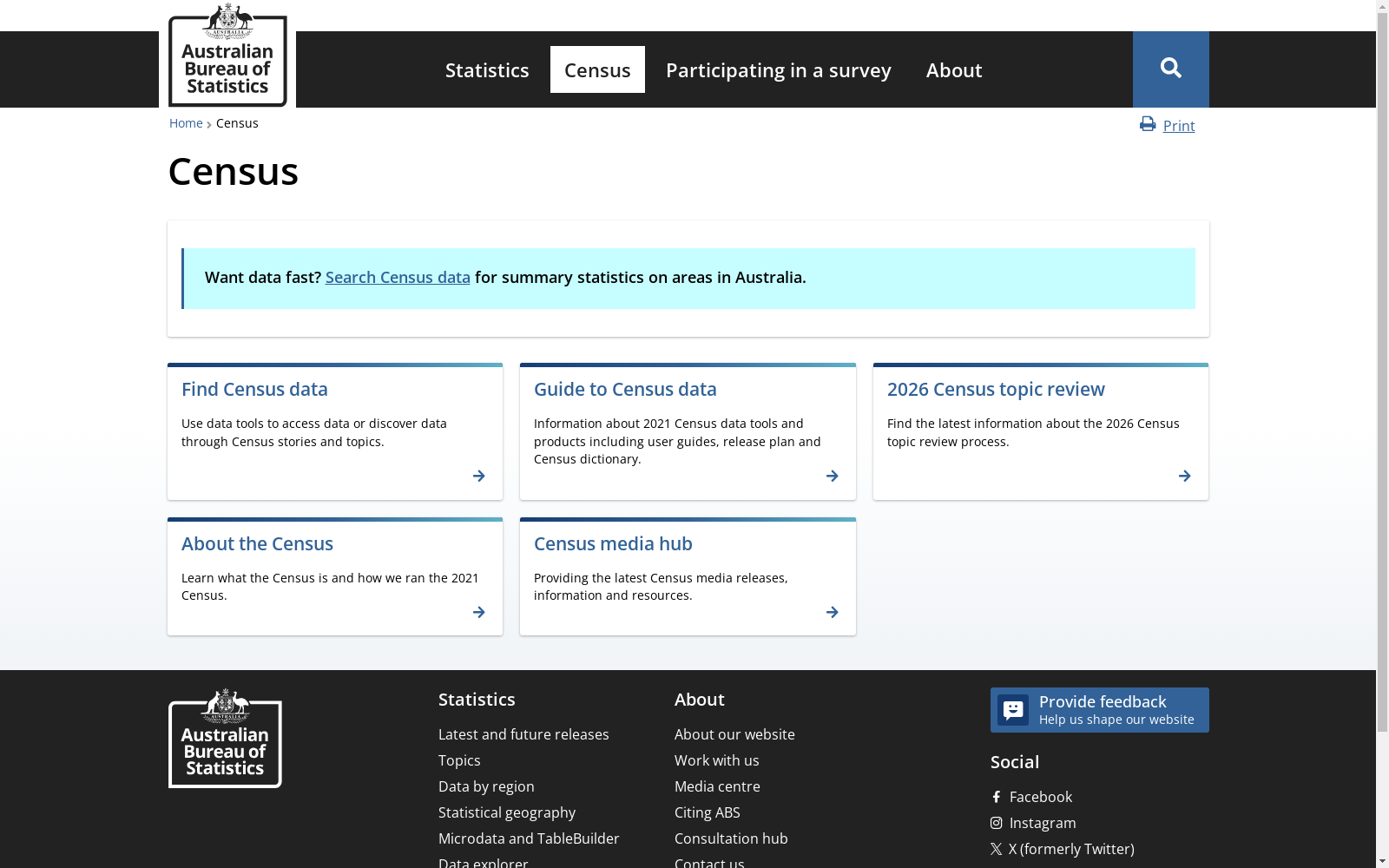Open Find Census data heading link
Image resolution: width=1389 pixels, height=868 pixels.
[254, 389]
